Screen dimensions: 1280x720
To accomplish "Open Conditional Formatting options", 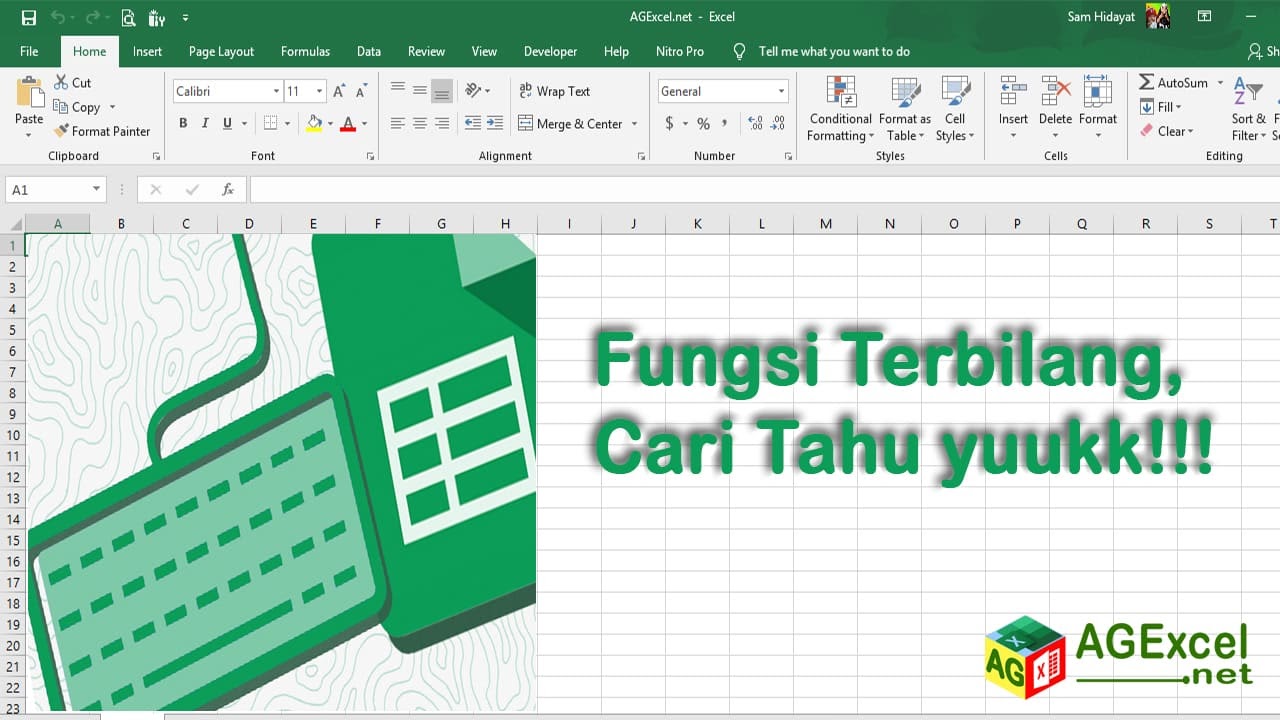I will [841, 109].
